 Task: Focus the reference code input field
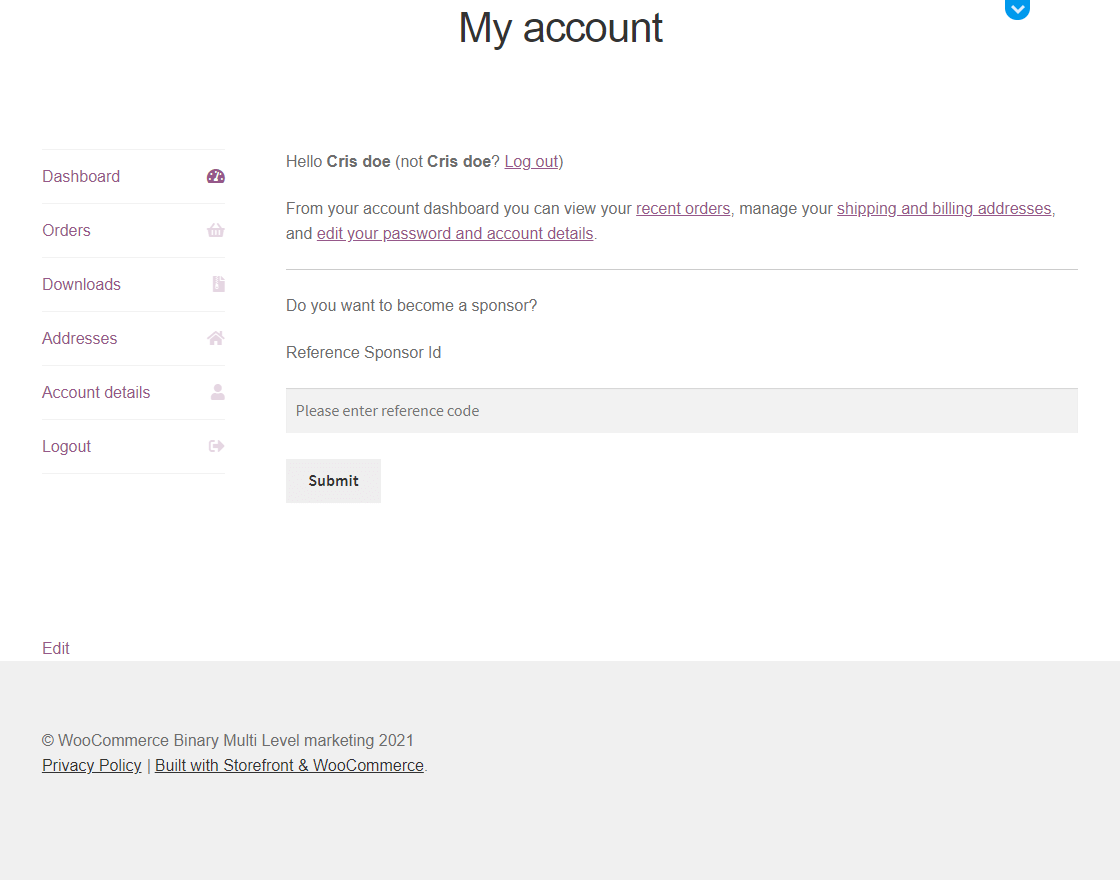tap(681, 411)
